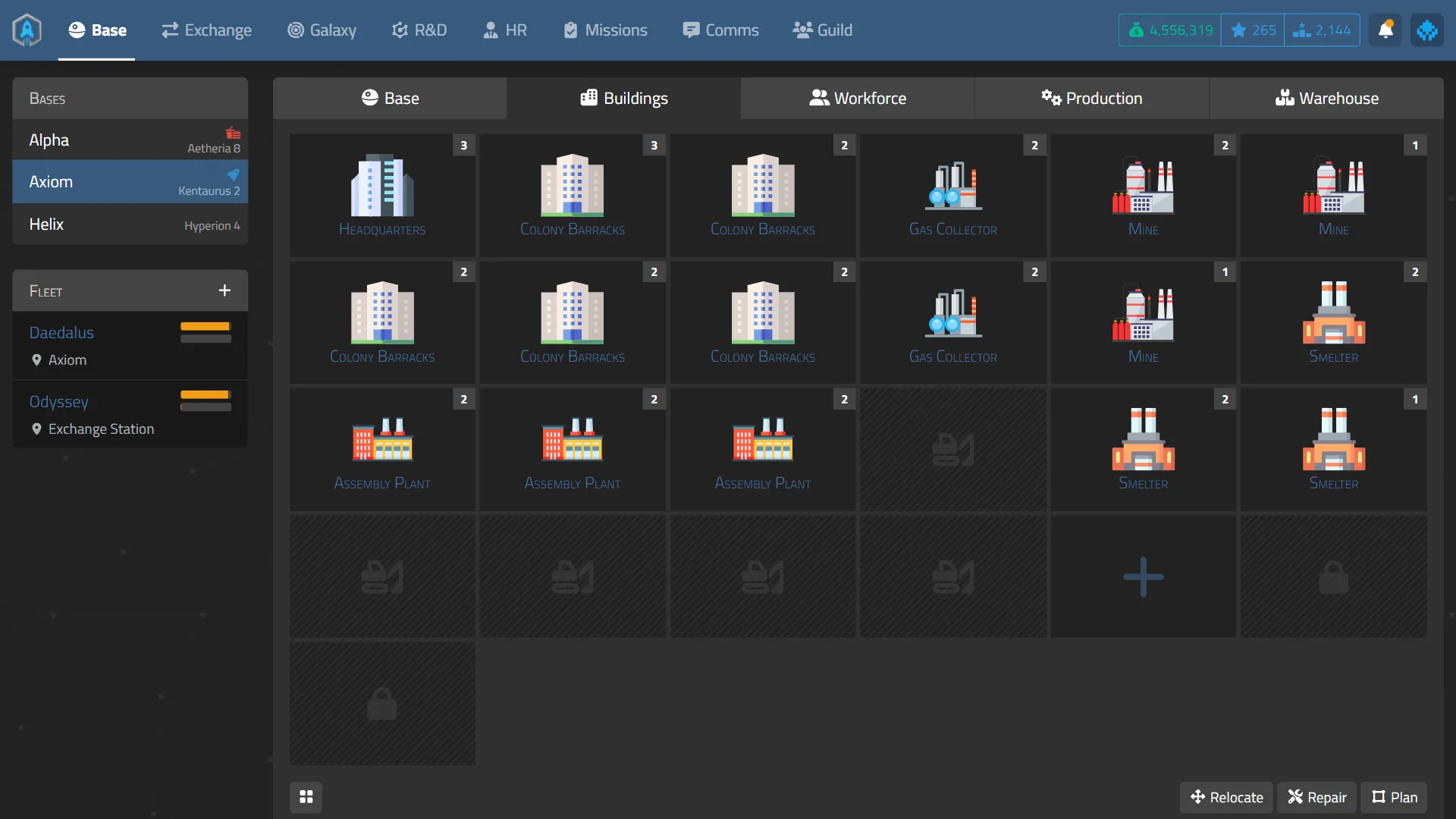Click the game logo icon
1456x819 pixels.
27,30
